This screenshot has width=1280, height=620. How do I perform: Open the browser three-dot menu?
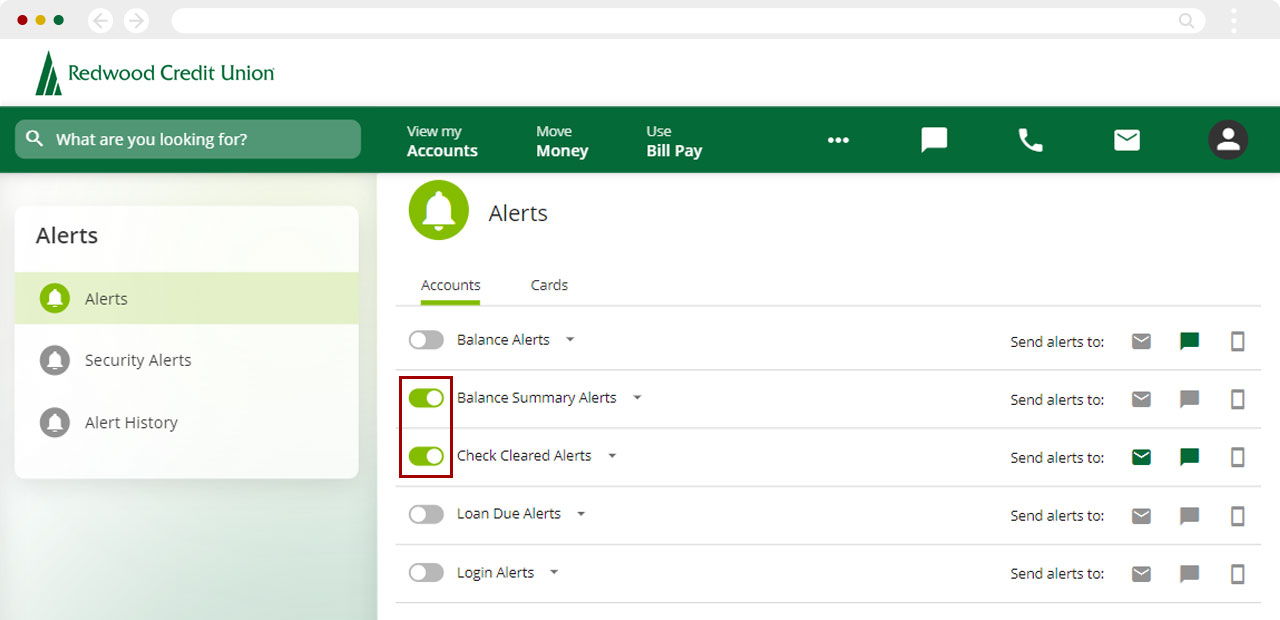pyautogui.click(x=1234, y=20)
